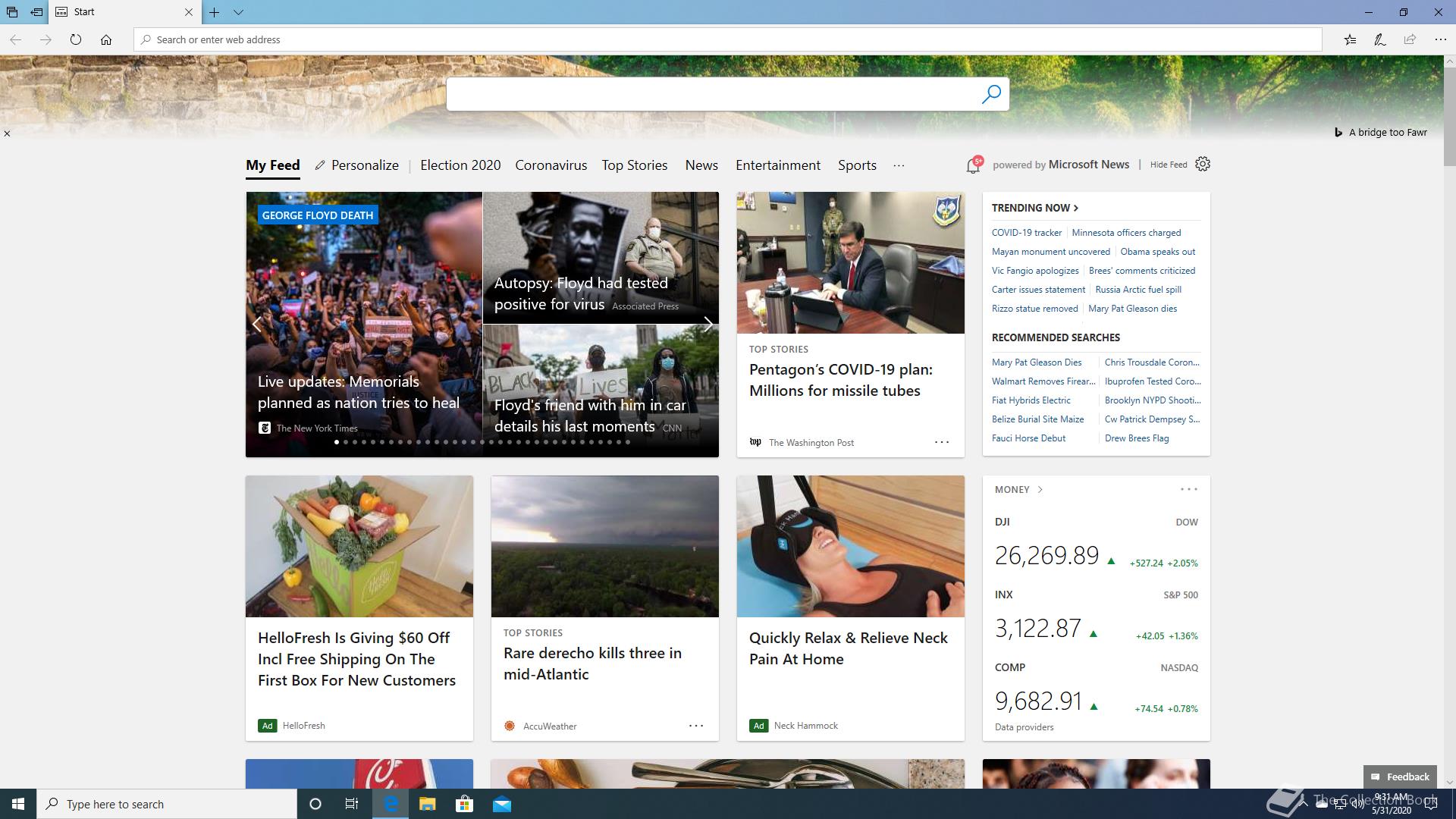This screenshot has width=1456, height=819.
Task: Expand more feed categories ellipsis
Action: coord(899,165)
